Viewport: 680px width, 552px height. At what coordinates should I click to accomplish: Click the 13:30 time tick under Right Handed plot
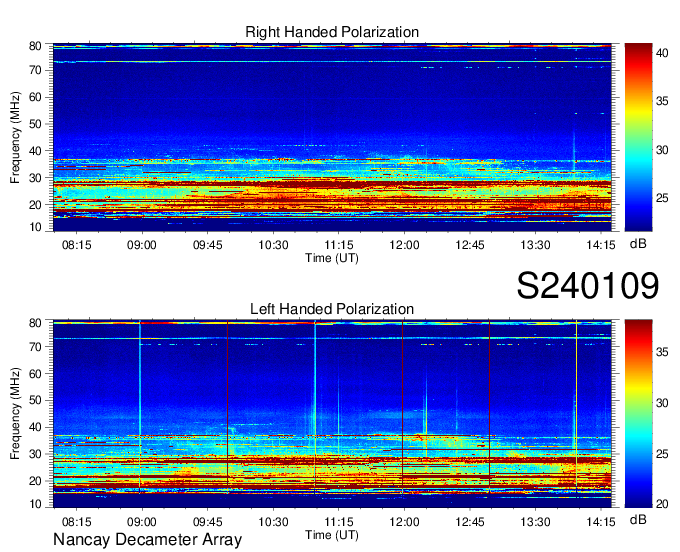pyautogui.click(x=535, y=245)
